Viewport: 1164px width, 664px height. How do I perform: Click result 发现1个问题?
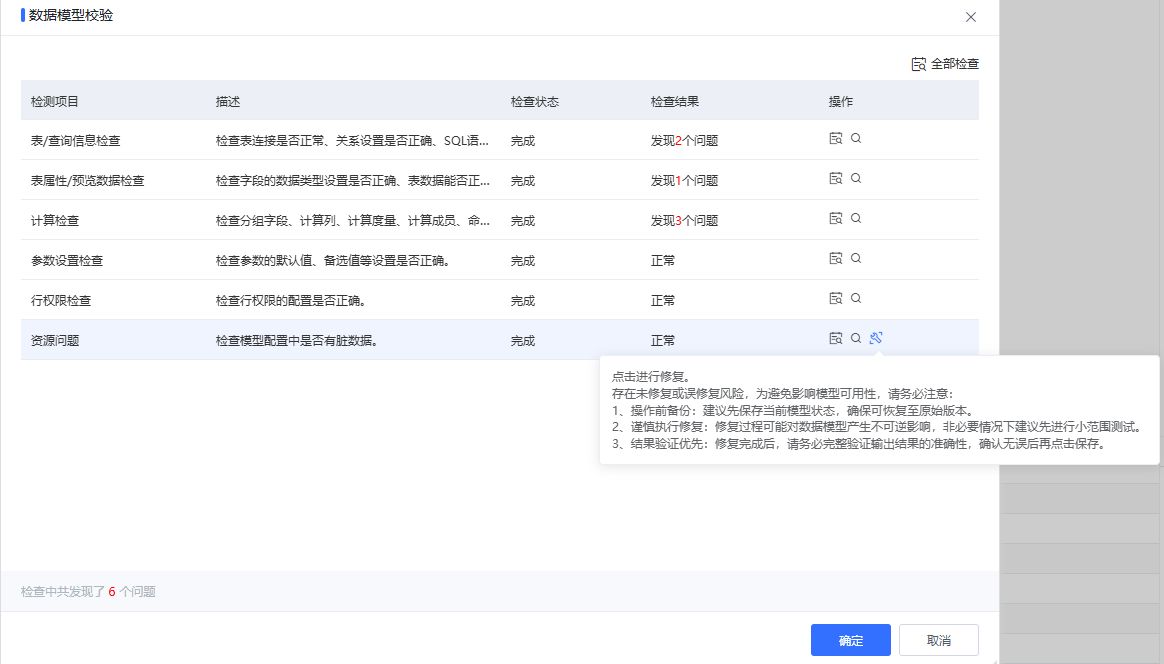pyautogui.click(x=684, y=180)
